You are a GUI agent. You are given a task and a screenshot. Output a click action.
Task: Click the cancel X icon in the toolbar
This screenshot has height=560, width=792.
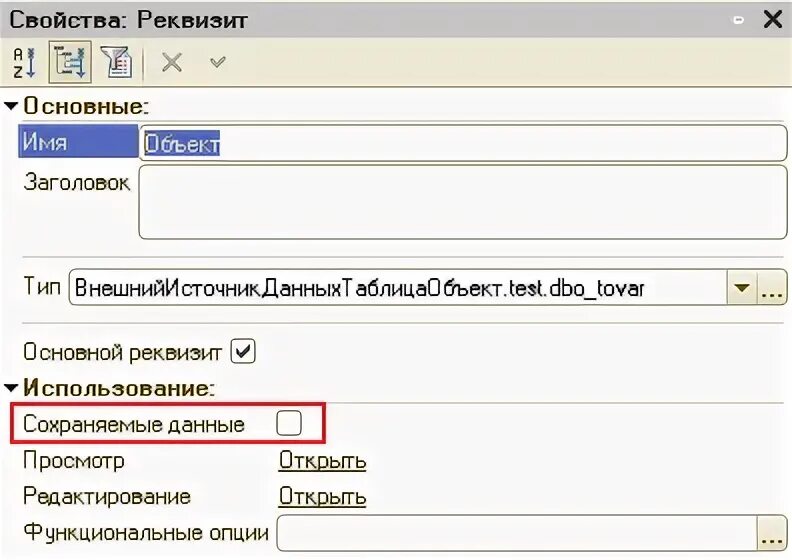[x=172, y=63]
